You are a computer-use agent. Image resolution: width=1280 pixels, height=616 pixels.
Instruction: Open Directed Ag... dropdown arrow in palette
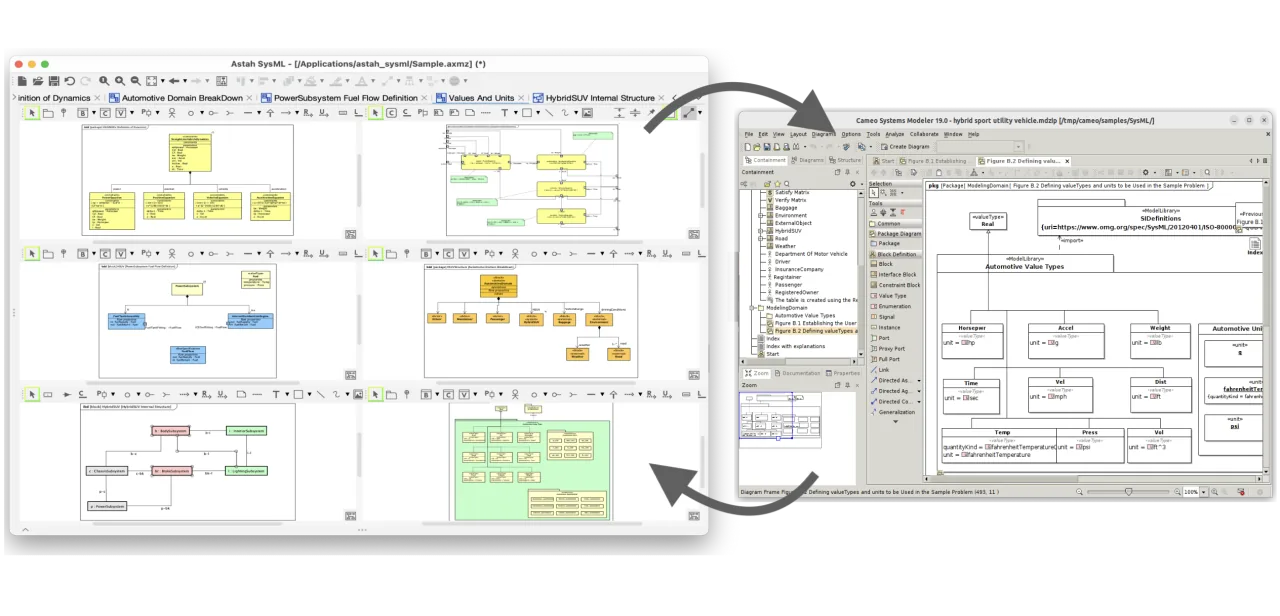(919, 391)
